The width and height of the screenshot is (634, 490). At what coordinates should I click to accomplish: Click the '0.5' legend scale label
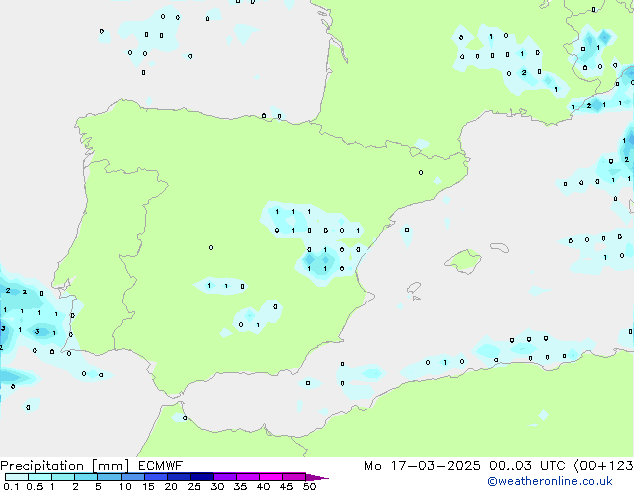click(34, 486)
